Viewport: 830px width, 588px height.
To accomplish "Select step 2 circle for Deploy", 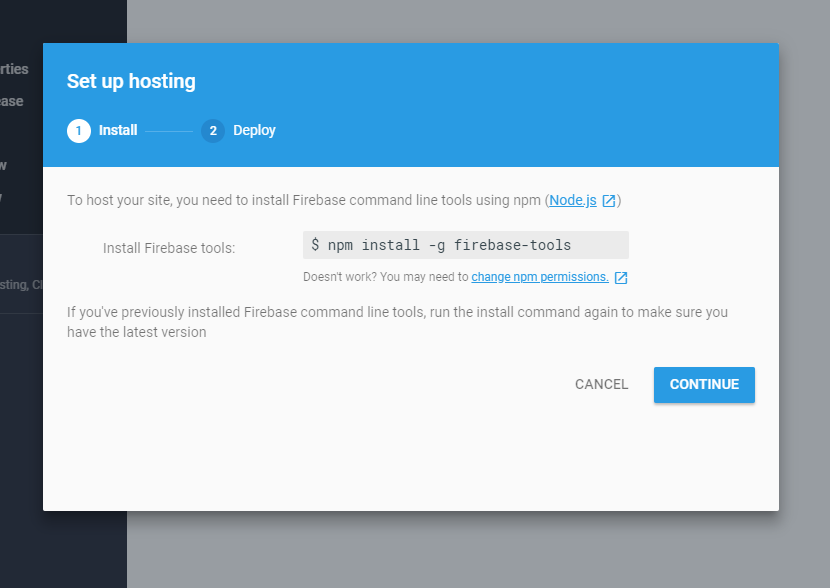I will (213, 131).
